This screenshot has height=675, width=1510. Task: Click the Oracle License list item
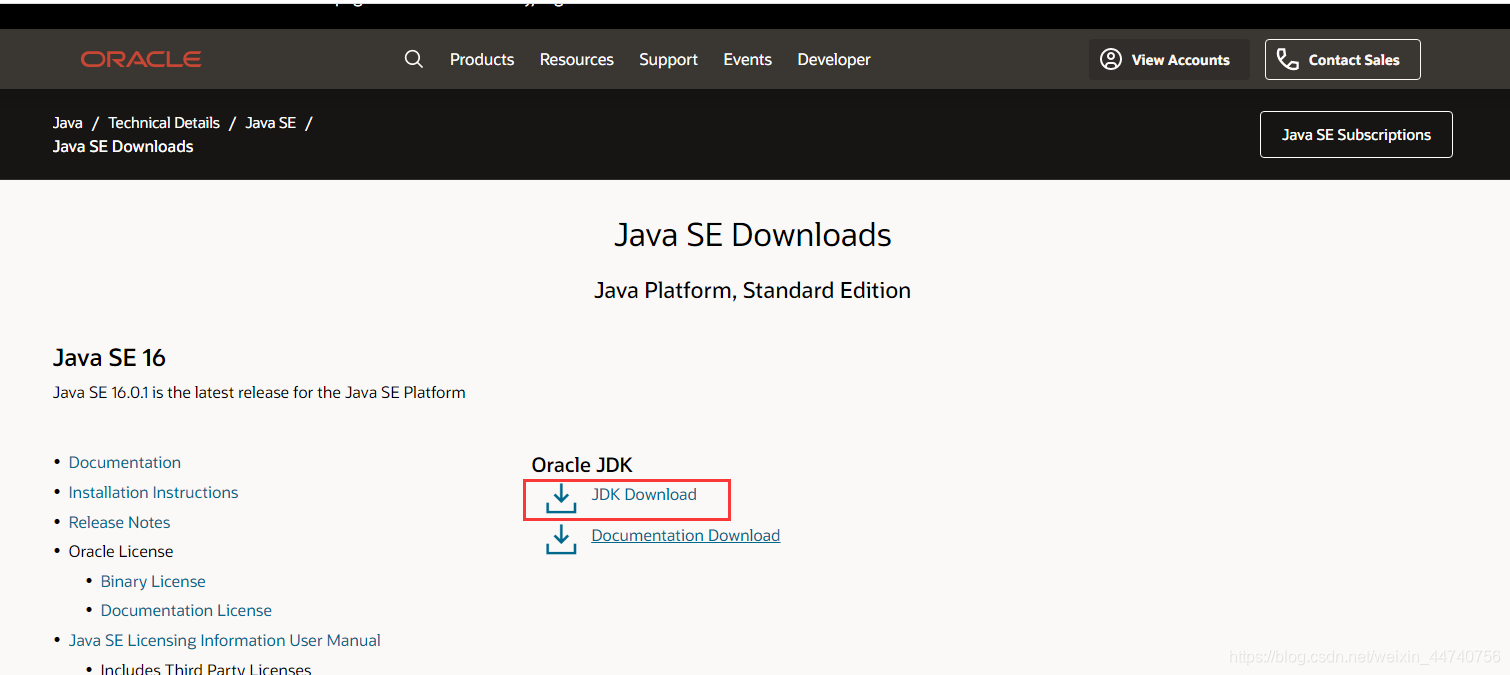click(x=121, y=551)
